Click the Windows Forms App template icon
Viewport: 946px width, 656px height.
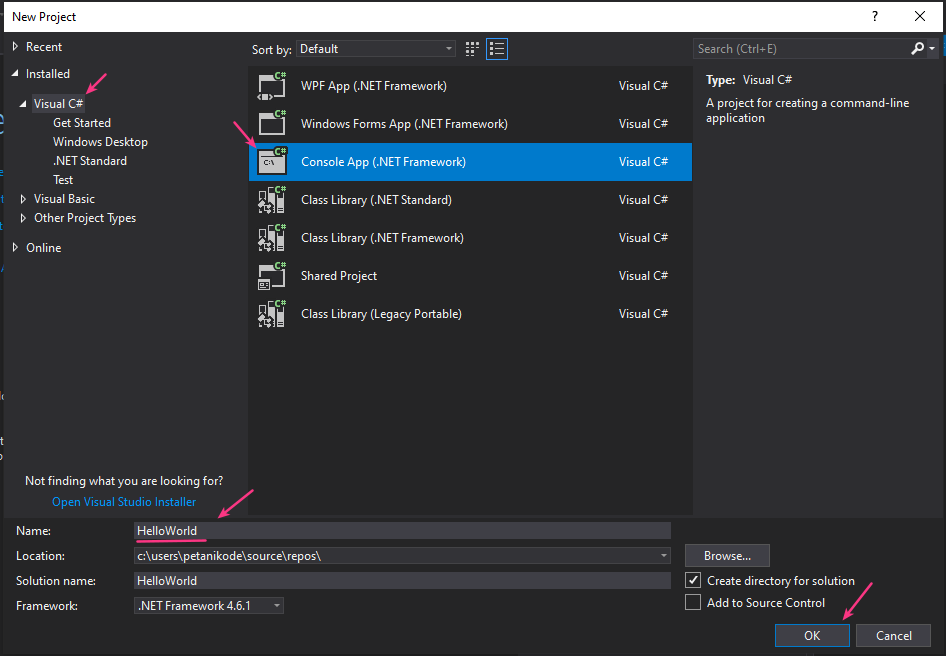coord(272,124)
